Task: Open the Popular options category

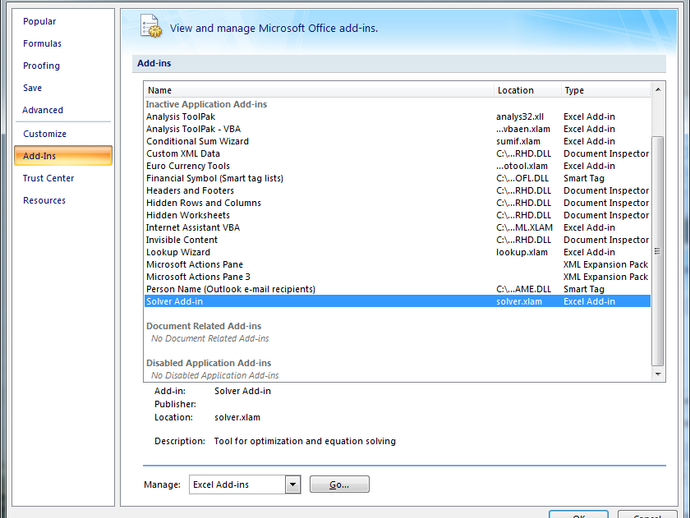Action: [x=40, y=21]
